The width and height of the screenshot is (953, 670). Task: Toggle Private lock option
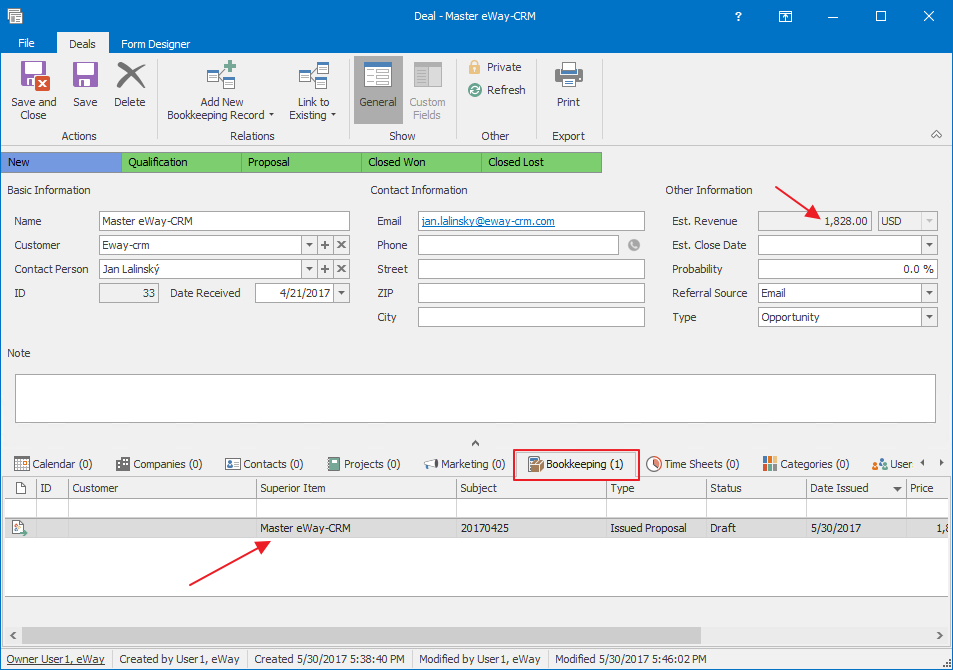(495, 67)
